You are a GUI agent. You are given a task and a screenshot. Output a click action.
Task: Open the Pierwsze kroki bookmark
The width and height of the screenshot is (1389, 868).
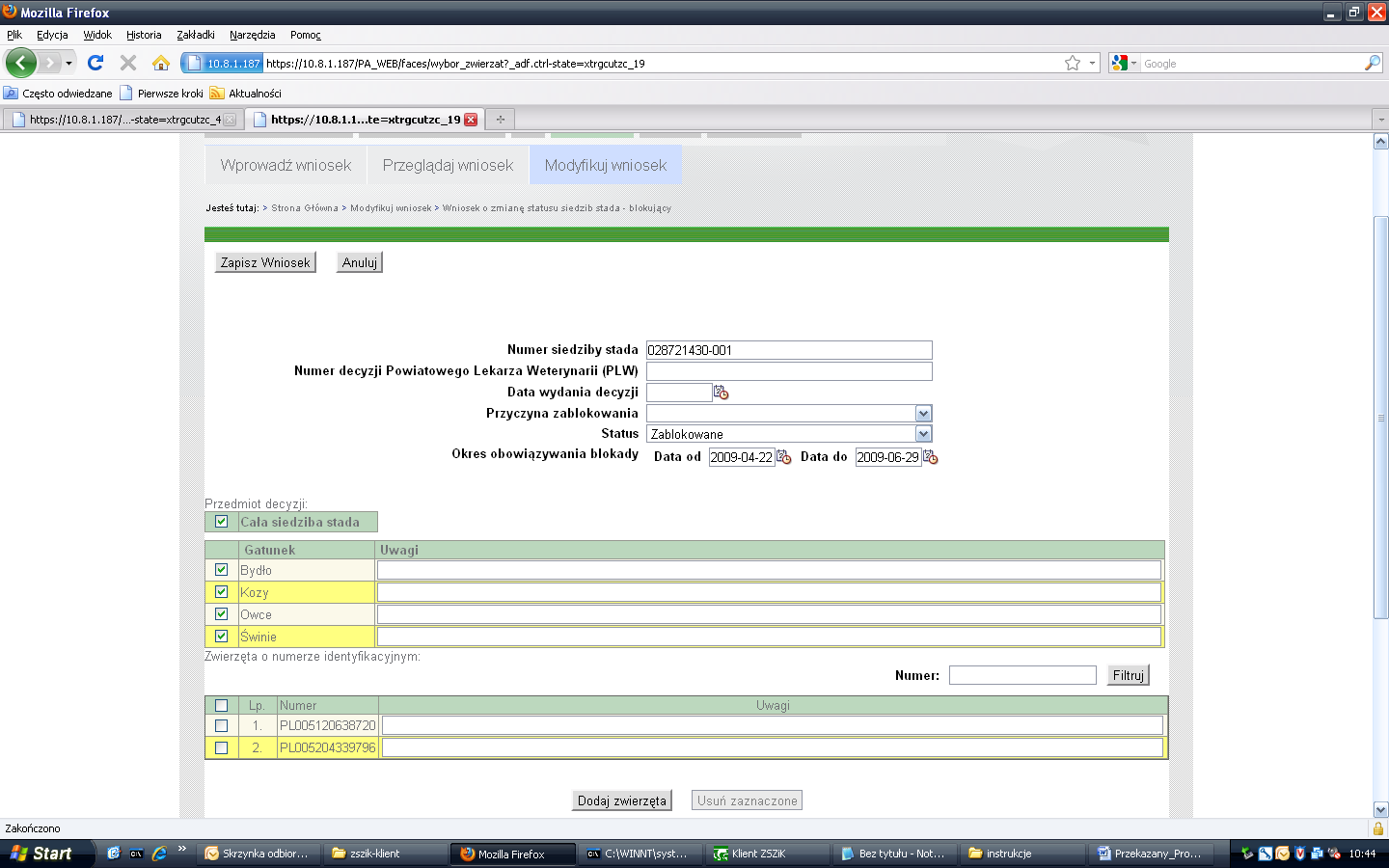(161, 94)
